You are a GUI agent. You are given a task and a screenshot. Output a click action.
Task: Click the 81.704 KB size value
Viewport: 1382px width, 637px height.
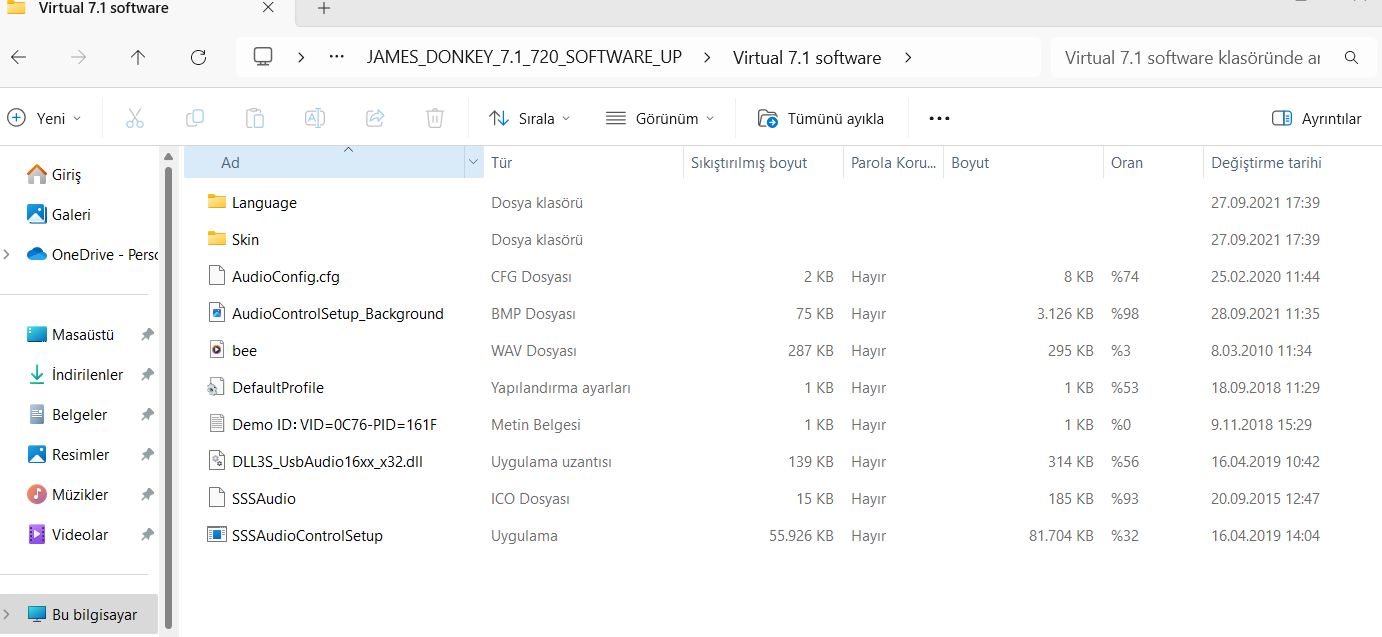(1061, 535)
